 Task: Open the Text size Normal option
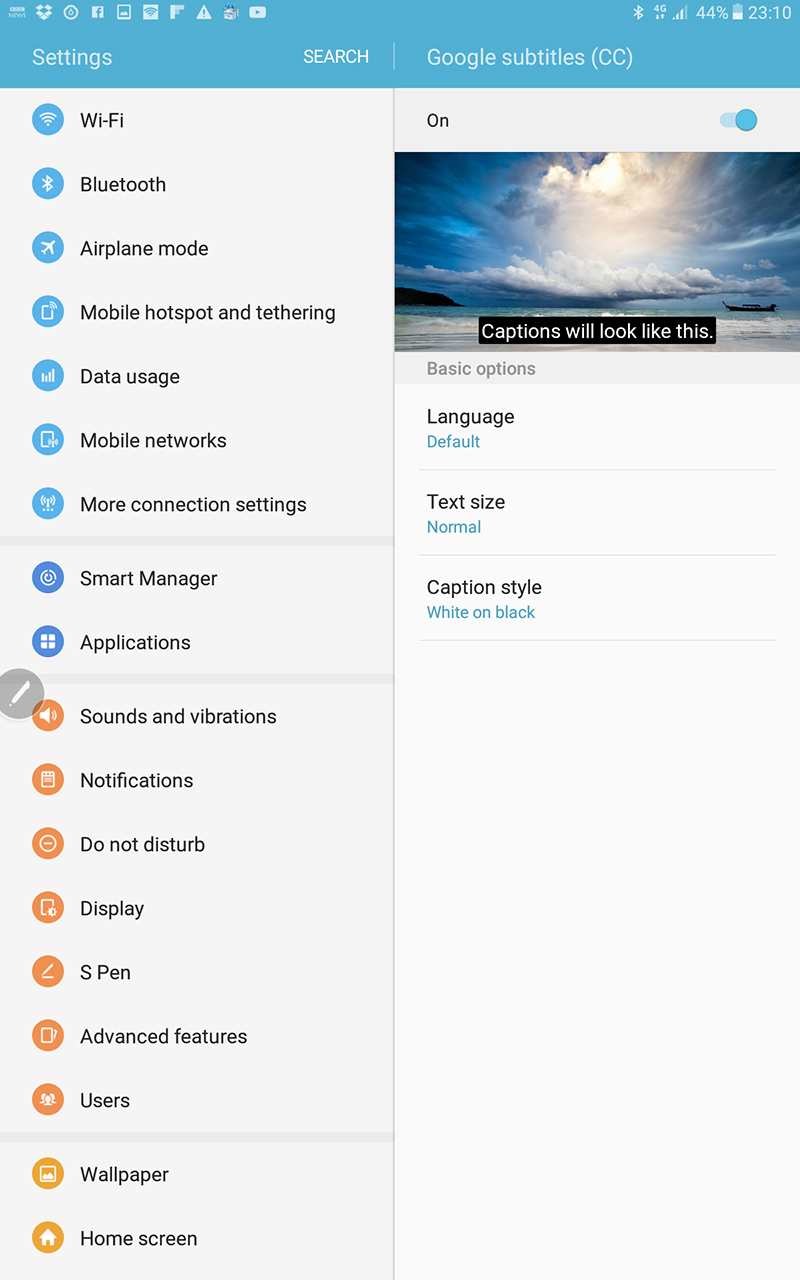[597, 513]
